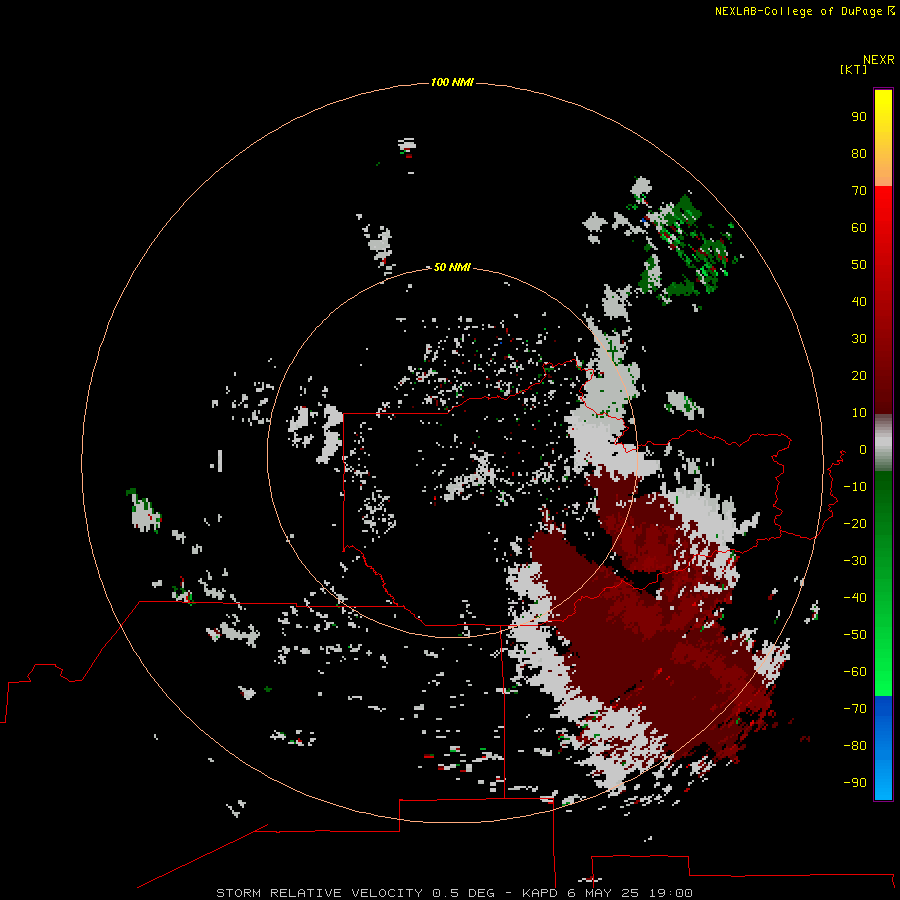Image resolution: width=900 pixels, height=900 pixels.
Task: Click the -50 value on velocity scale
Action: 855,635
